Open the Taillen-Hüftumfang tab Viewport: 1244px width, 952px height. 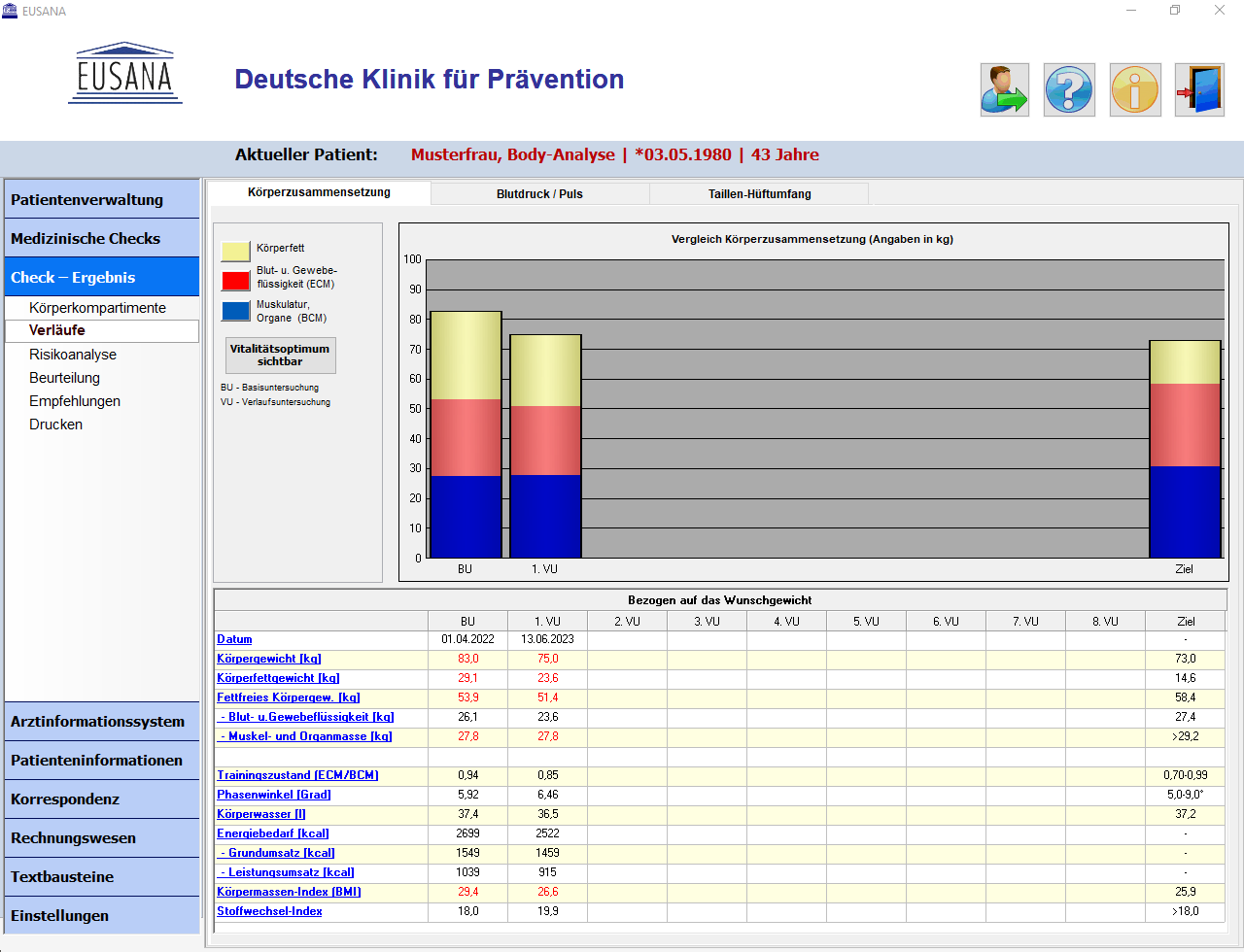pyautogui.click(x=759, y=193)
